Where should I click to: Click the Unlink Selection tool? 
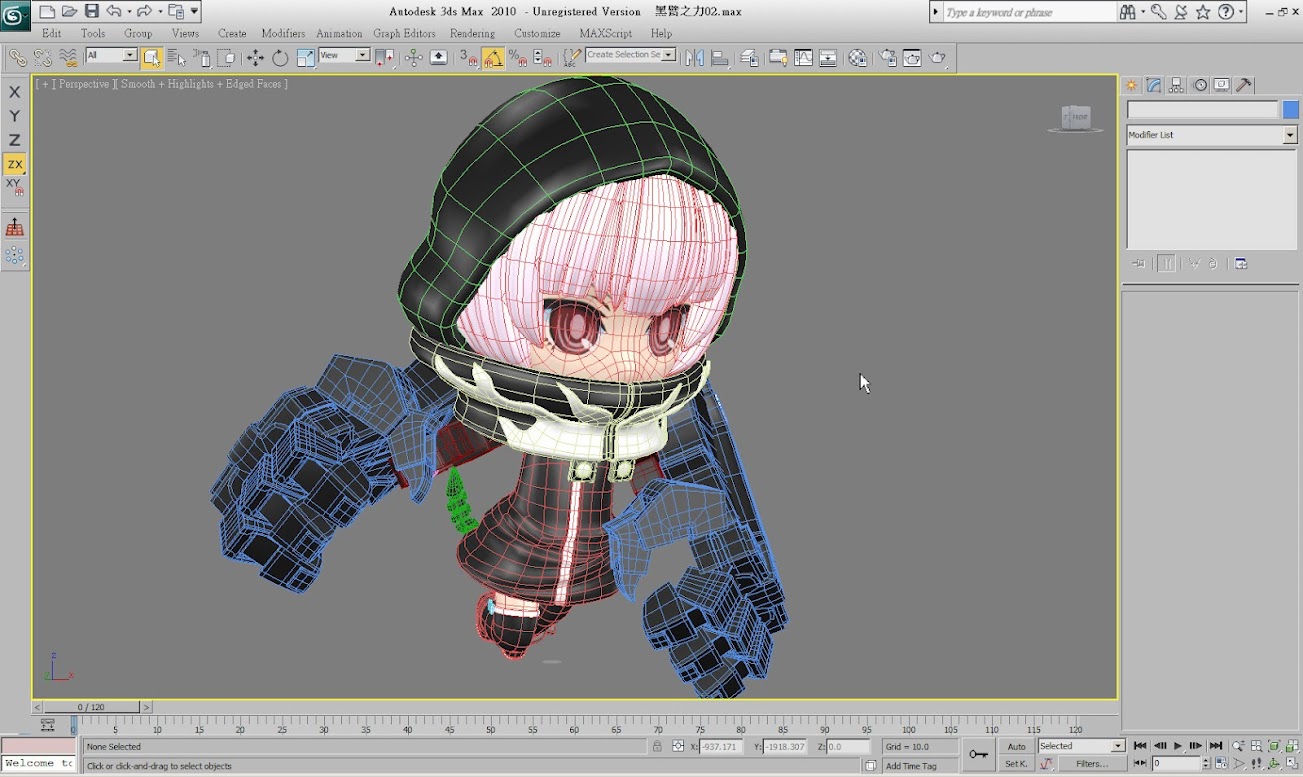(x=42, y=58)
